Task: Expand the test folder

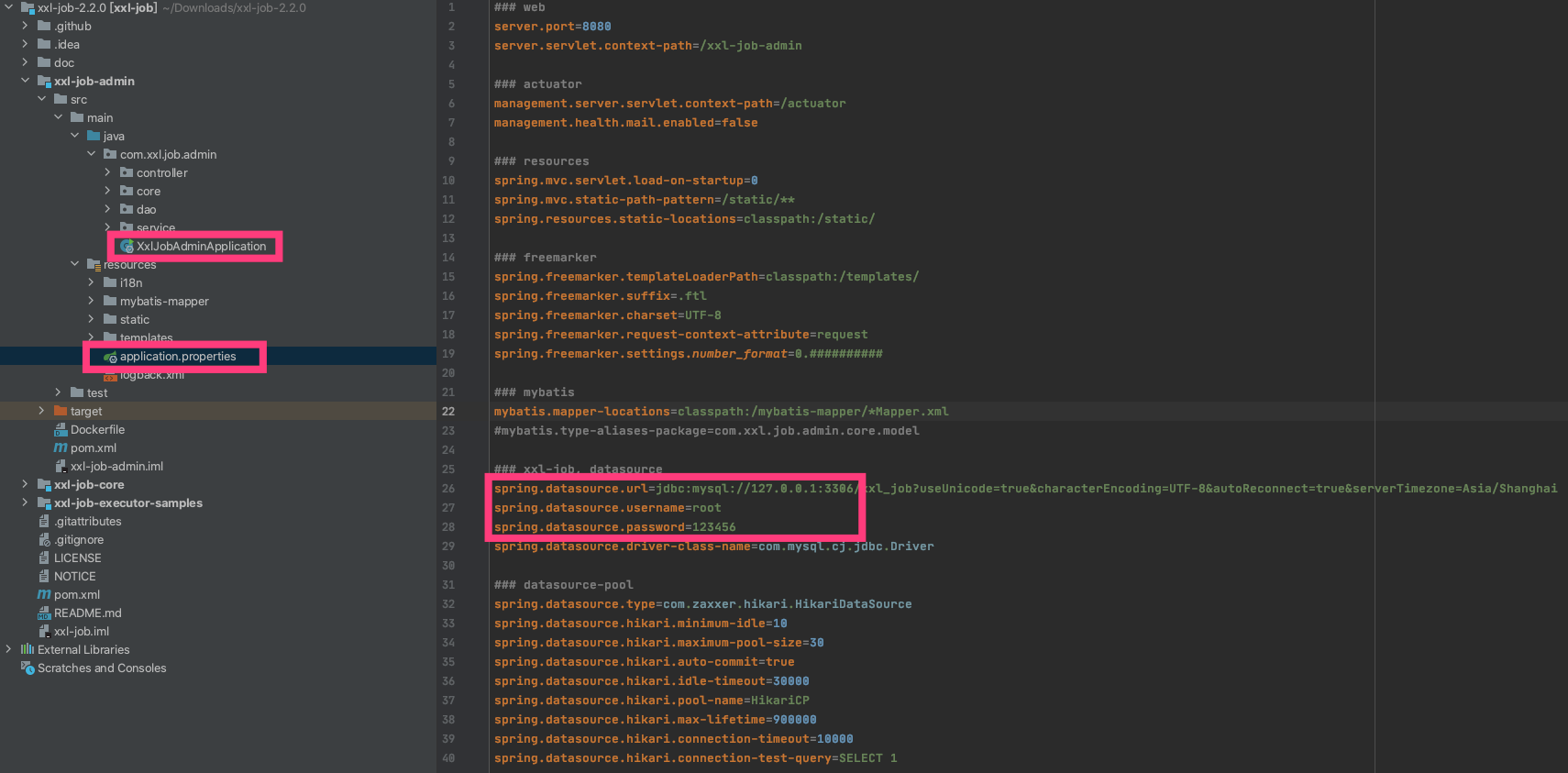Action: click(x=58, y=392)
